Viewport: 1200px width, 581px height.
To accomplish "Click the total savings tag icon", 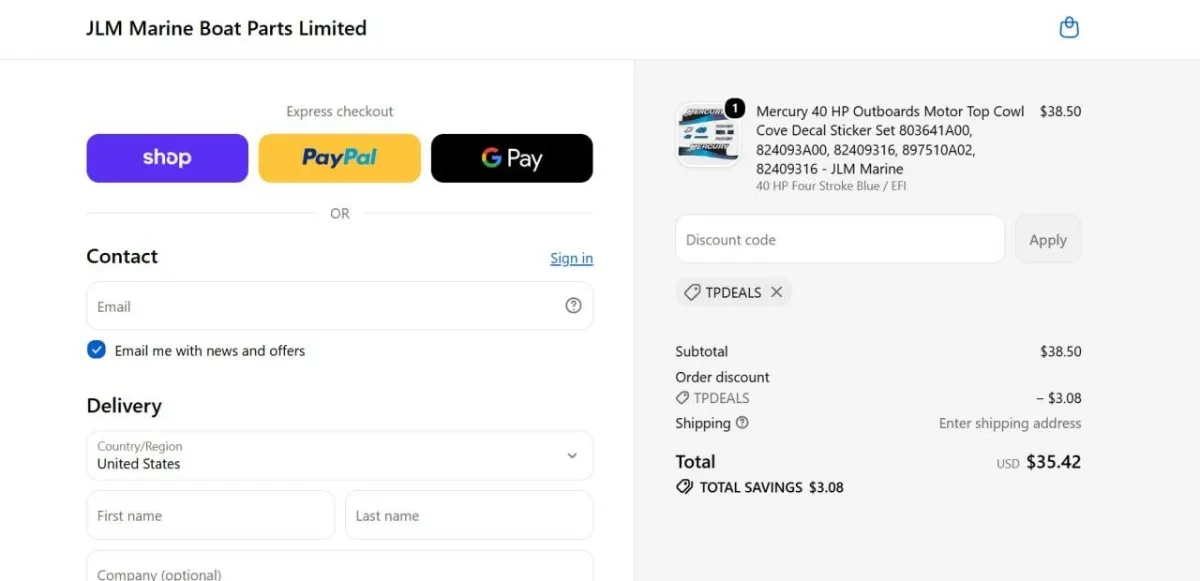I will click(x=685, y=487).
